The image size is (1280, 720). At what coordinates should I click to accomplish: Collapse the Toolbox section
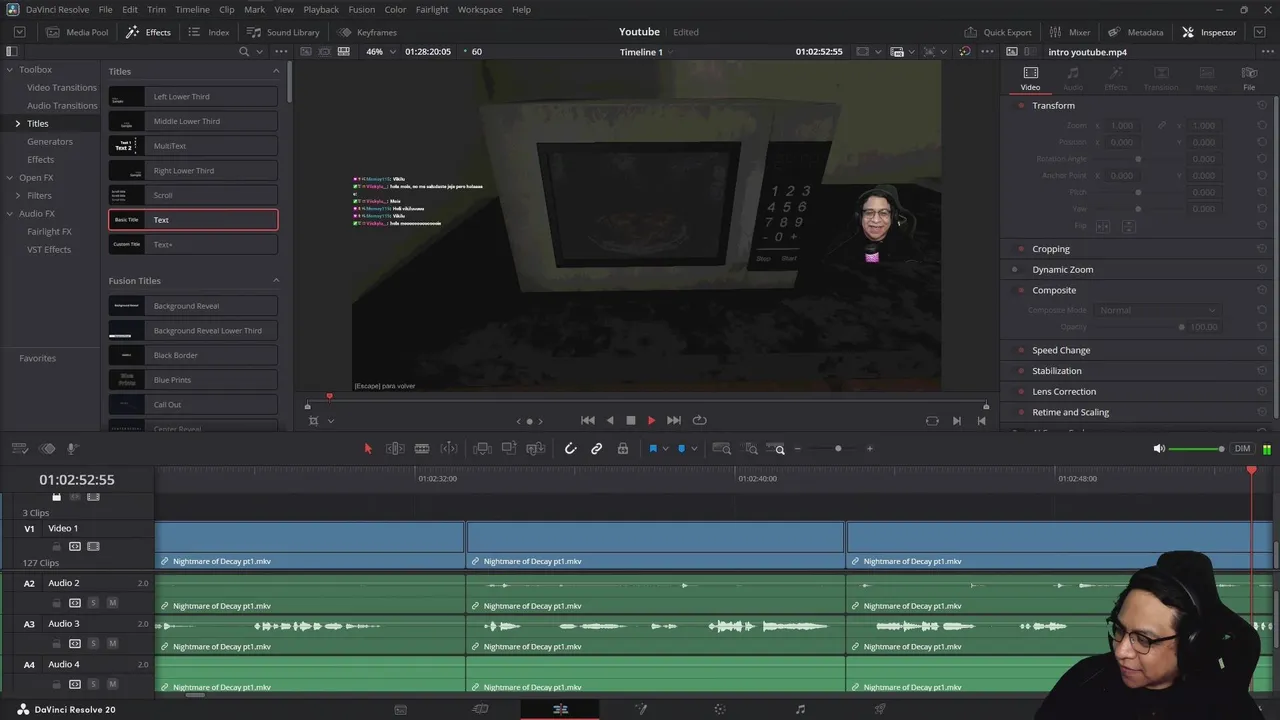coord(9,70)
